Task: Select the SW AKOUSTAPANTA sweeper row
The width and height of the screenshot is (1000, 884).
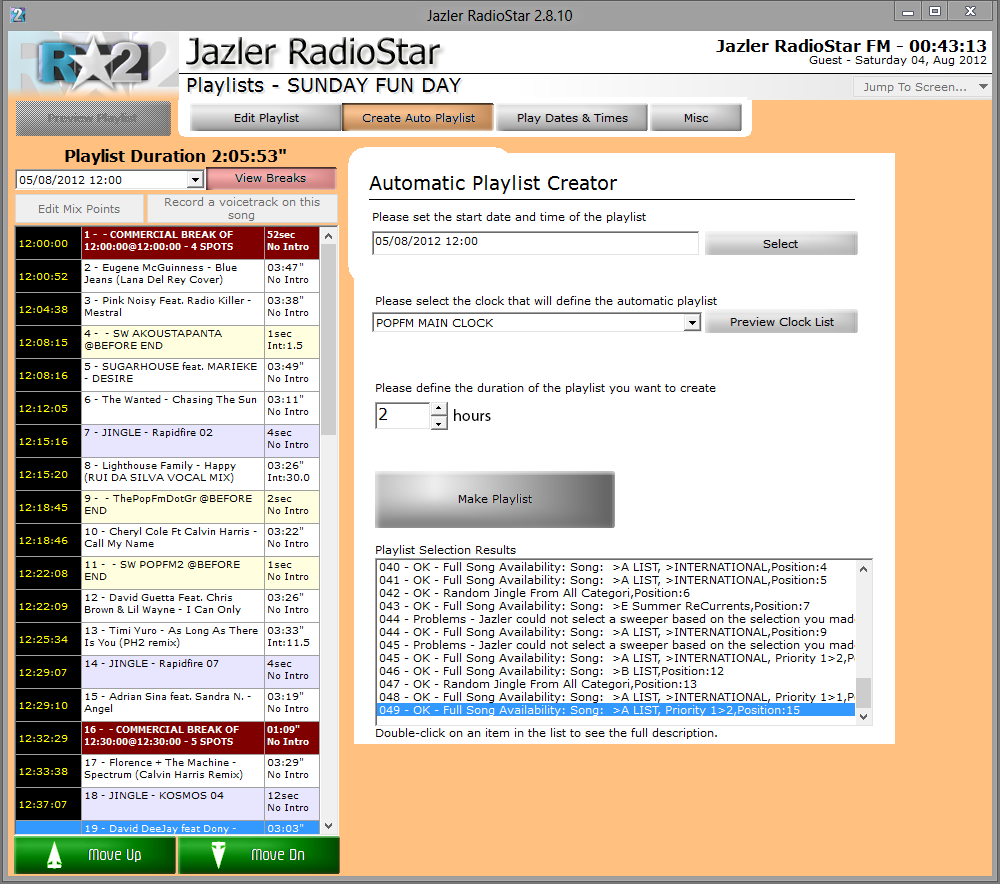Action: tap(167, 343)
